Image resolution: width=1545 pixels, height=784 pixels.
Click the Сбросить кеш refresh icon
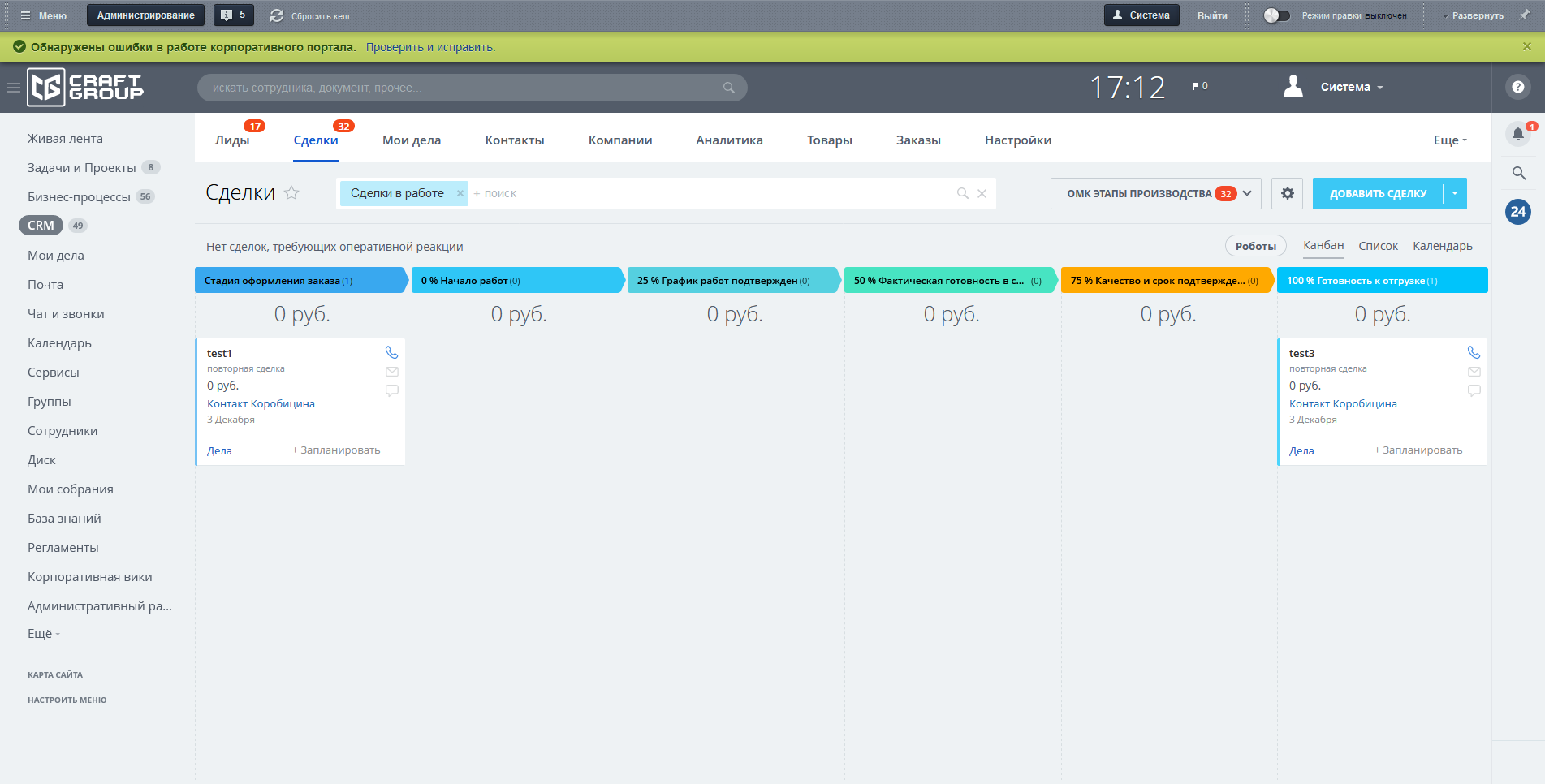[277, 15]
